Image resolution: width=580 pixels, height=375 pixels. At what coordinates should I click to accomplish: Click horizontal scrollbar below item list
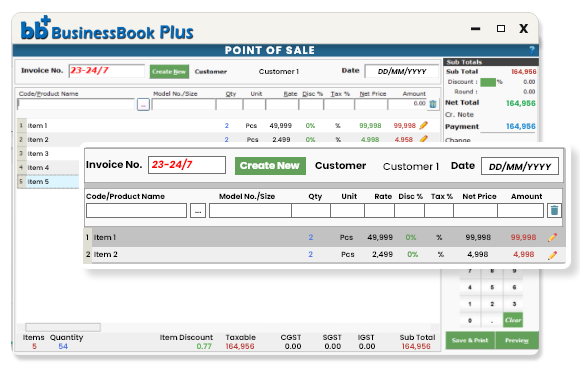(x=63, y=327)
